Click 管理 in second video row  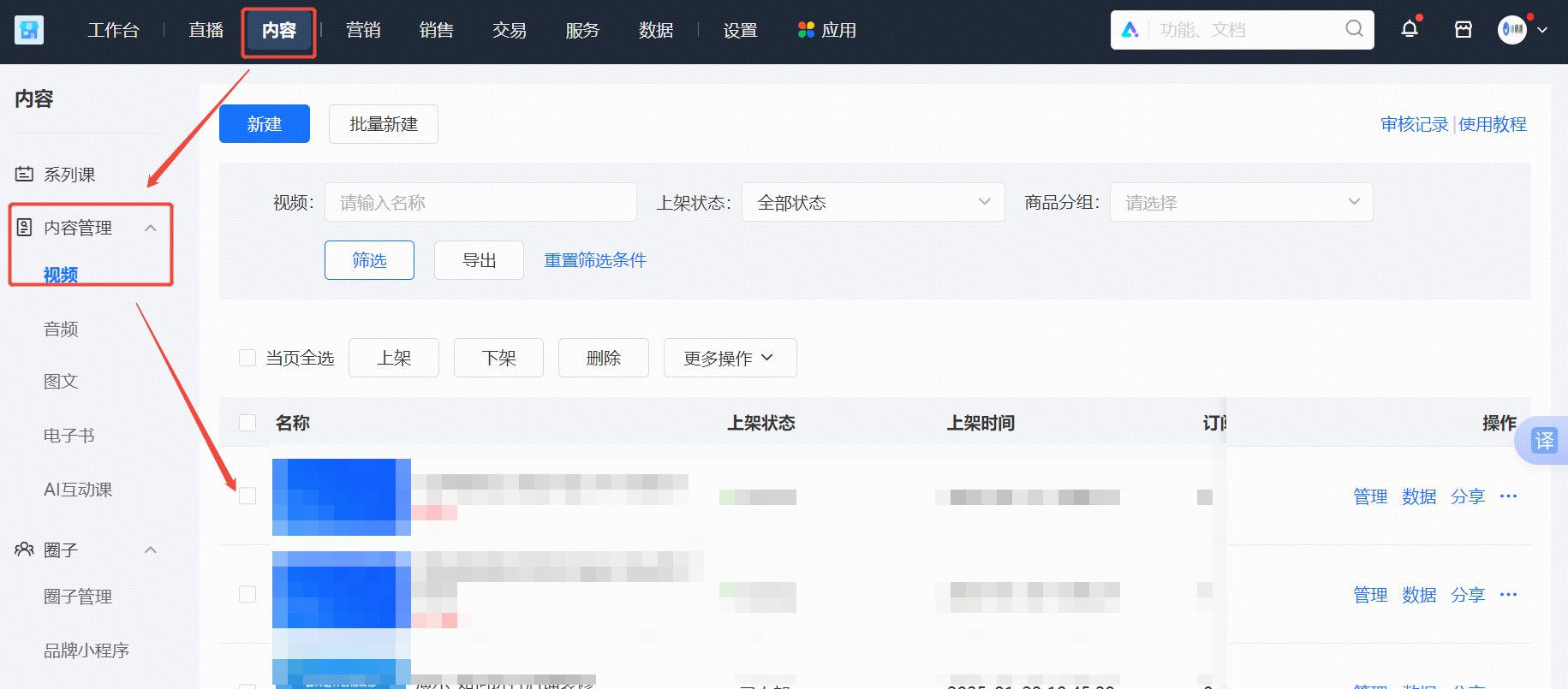[1370, 595]
